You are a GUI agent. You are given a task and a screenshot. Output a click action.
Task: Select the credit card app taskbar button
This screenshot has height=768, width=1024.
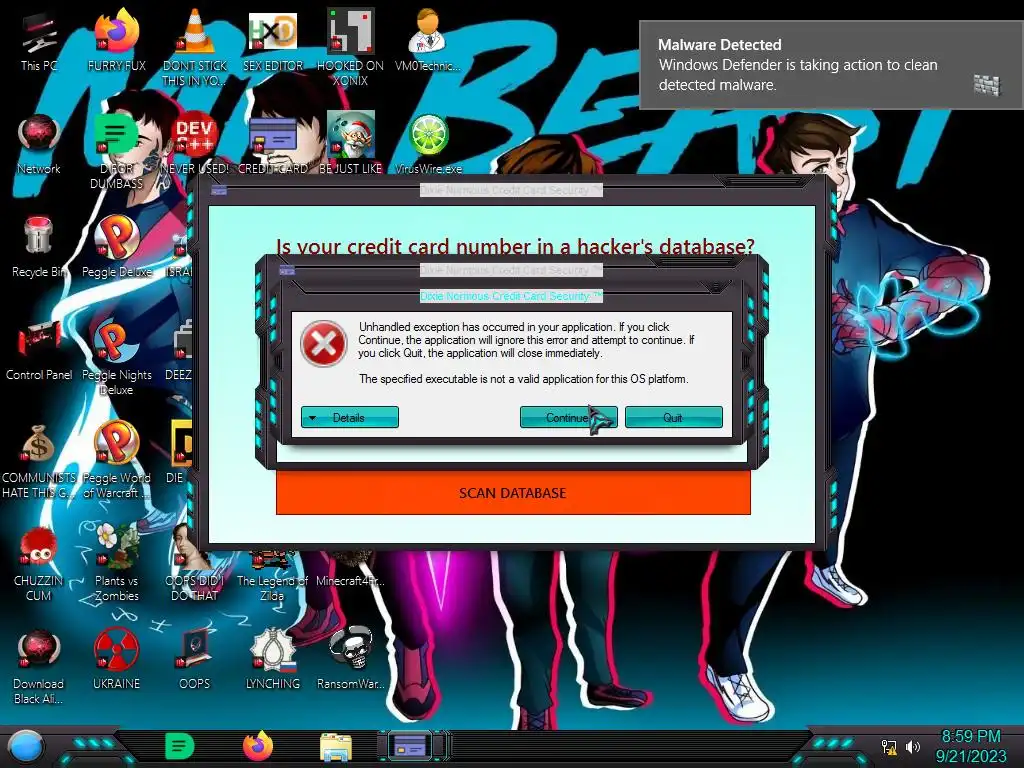[x=410, y=746]
